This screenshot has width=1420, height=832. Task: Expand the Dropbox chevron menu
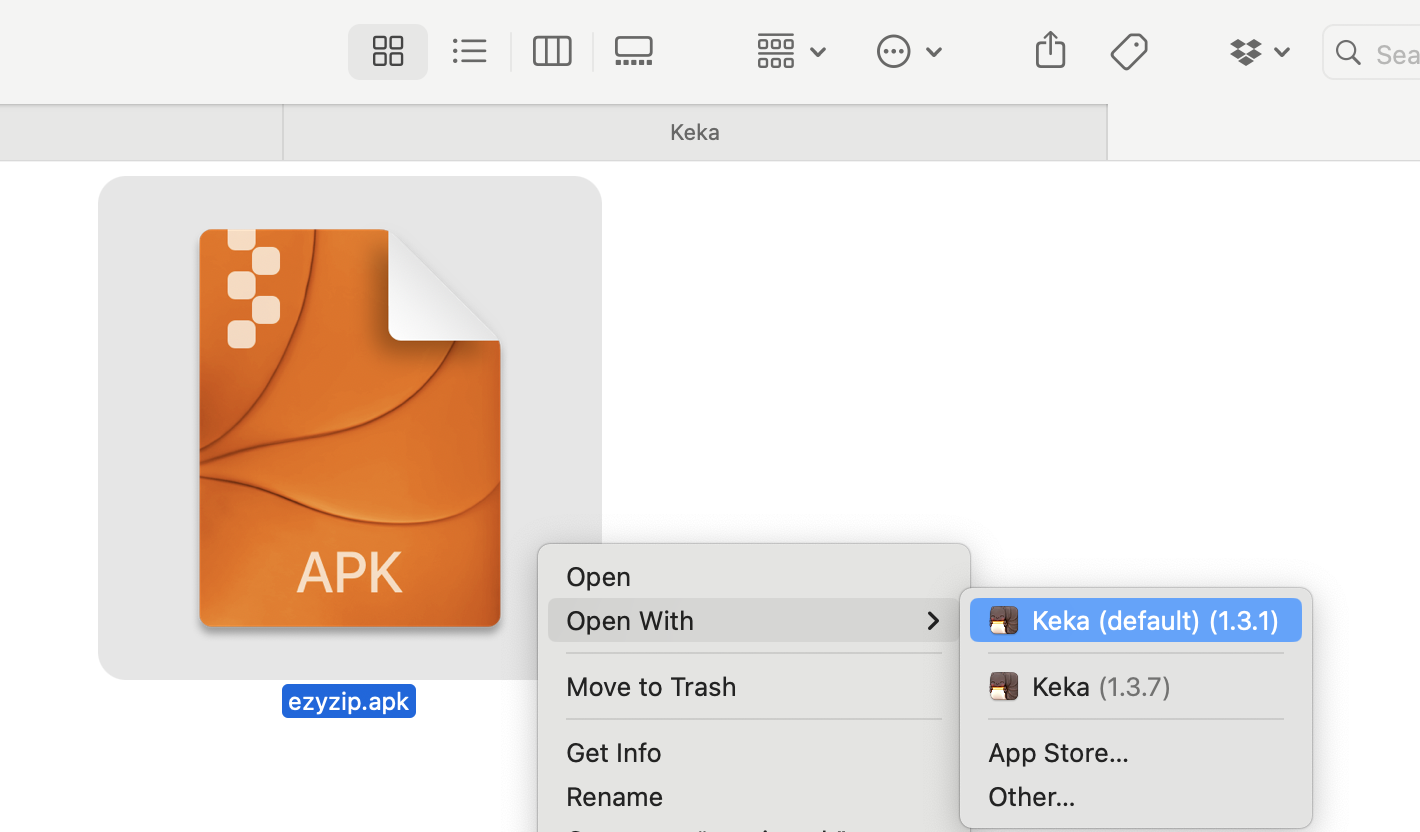[1281, 51]
